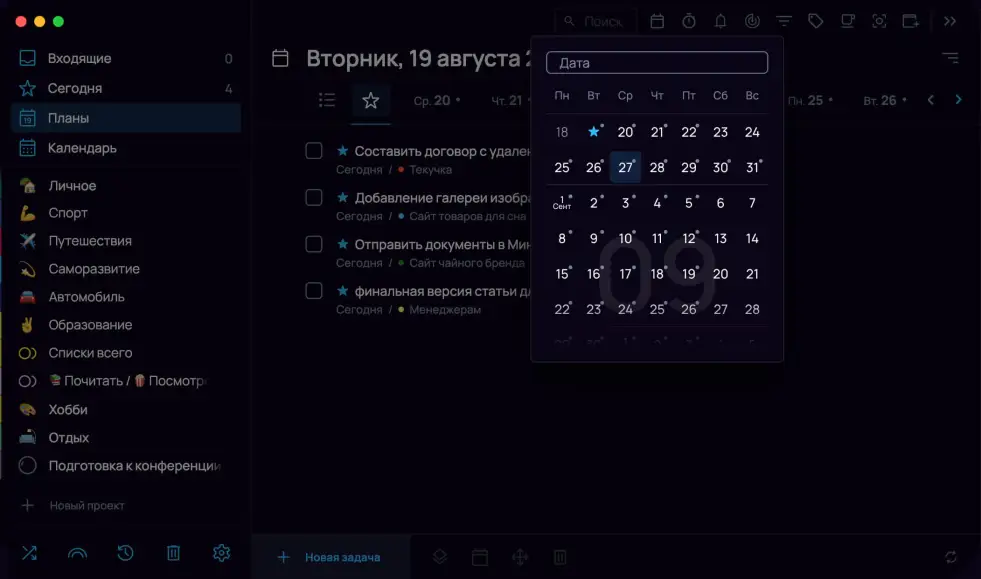This screenshot has width=981, height=579.
Task: Click 'Новая задача' button
Action: coord(331,557)
